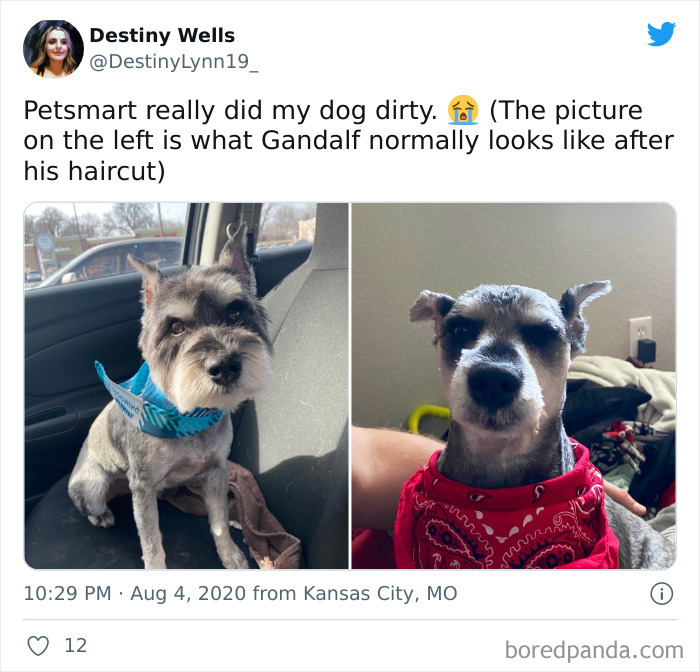Open Destiny Wells display name
Image resolution: width=700 pixels, height=672 pixels.
[x=162, y=35]
